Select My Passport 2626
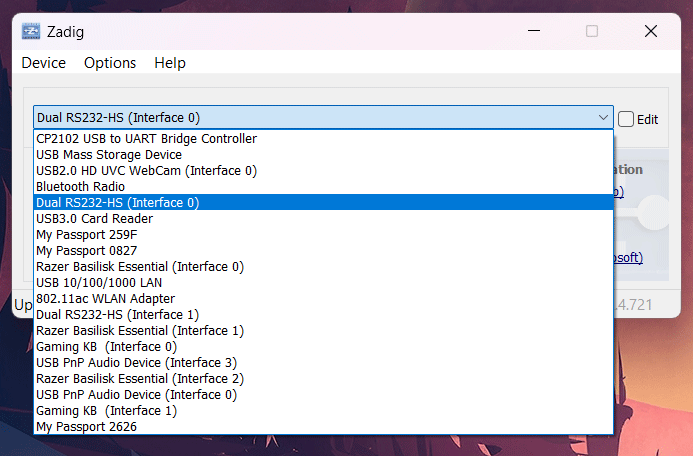 click(324, 426)
